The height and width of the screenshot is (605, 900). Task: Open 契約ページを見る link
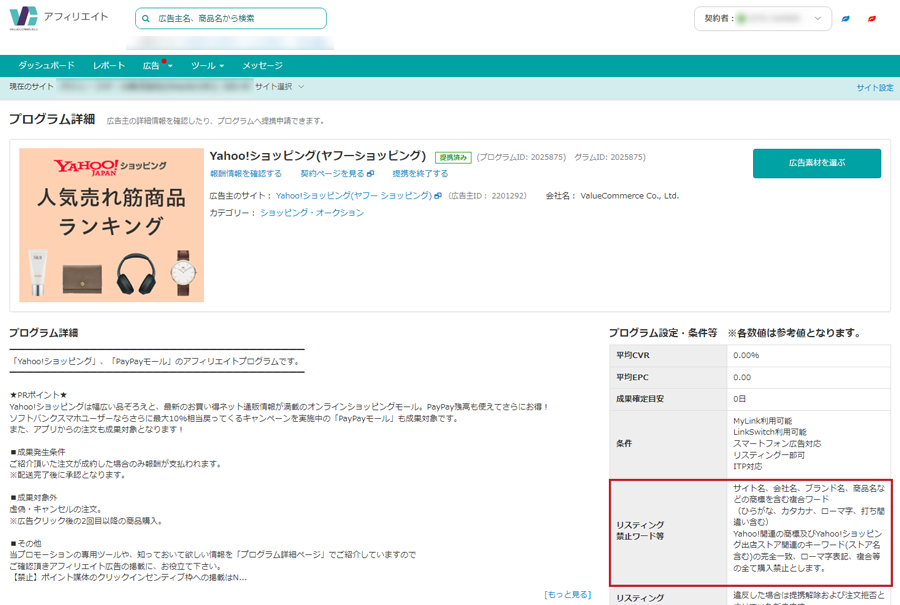tap(332, 173)
